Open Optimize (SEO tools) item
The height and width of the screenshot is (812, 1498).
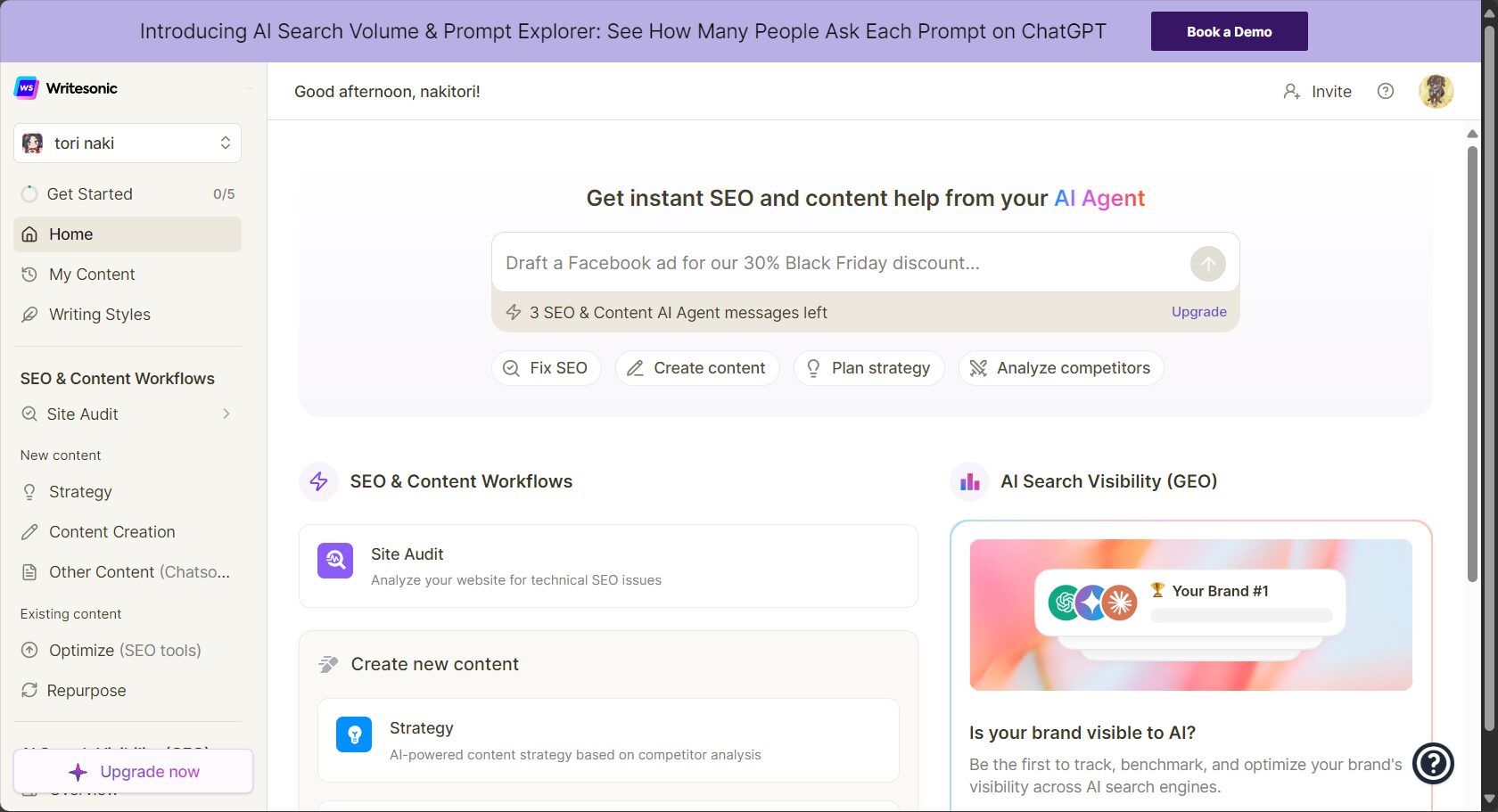click(128, 651)
